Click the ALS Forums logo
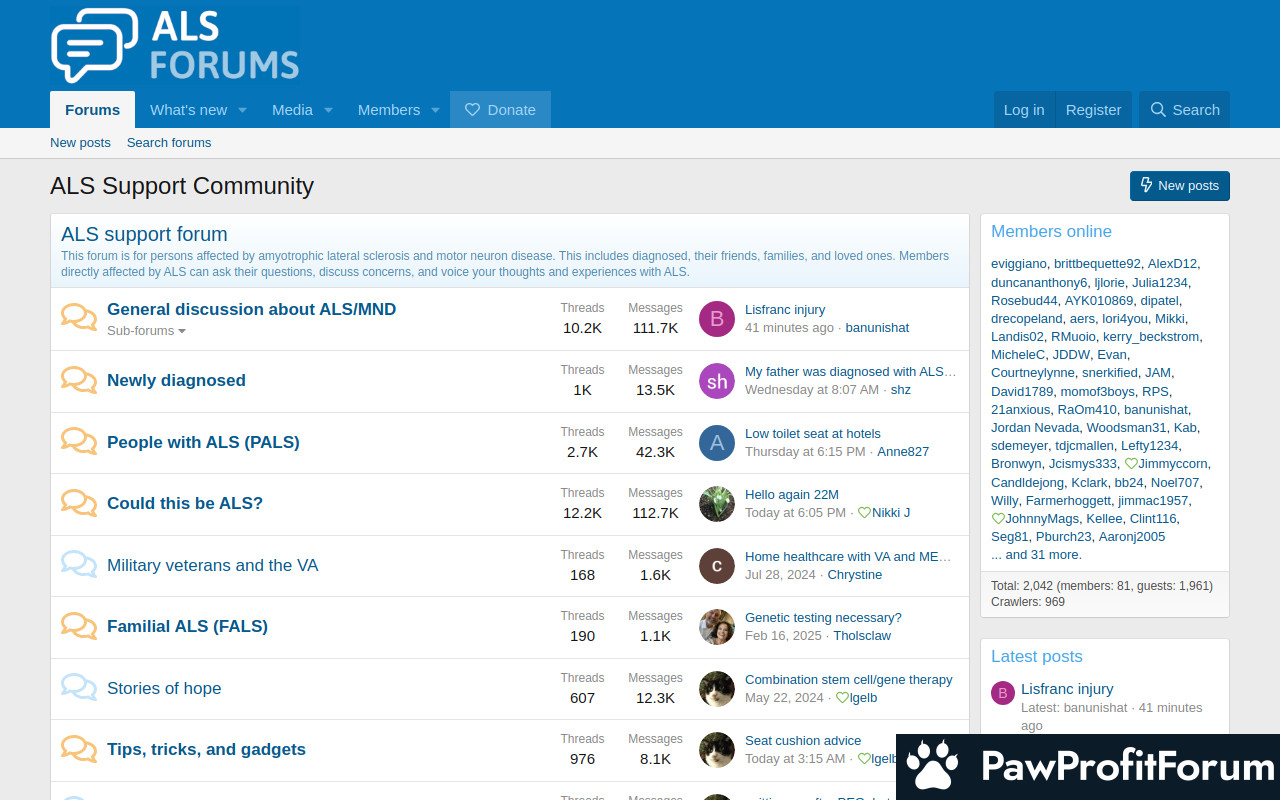This screenshot has width=1280, height=800. tap(175, 45)
